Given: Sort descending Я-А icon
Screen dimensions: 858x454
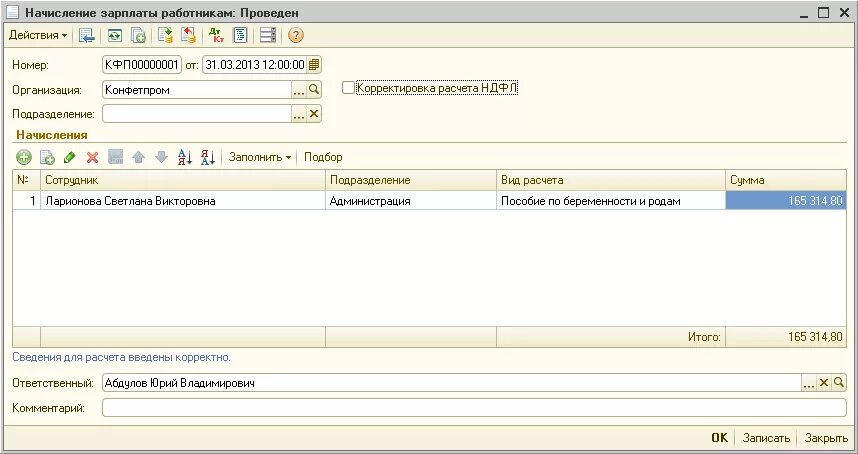Looking at the screenshot, I should click(x=208, y=158).
